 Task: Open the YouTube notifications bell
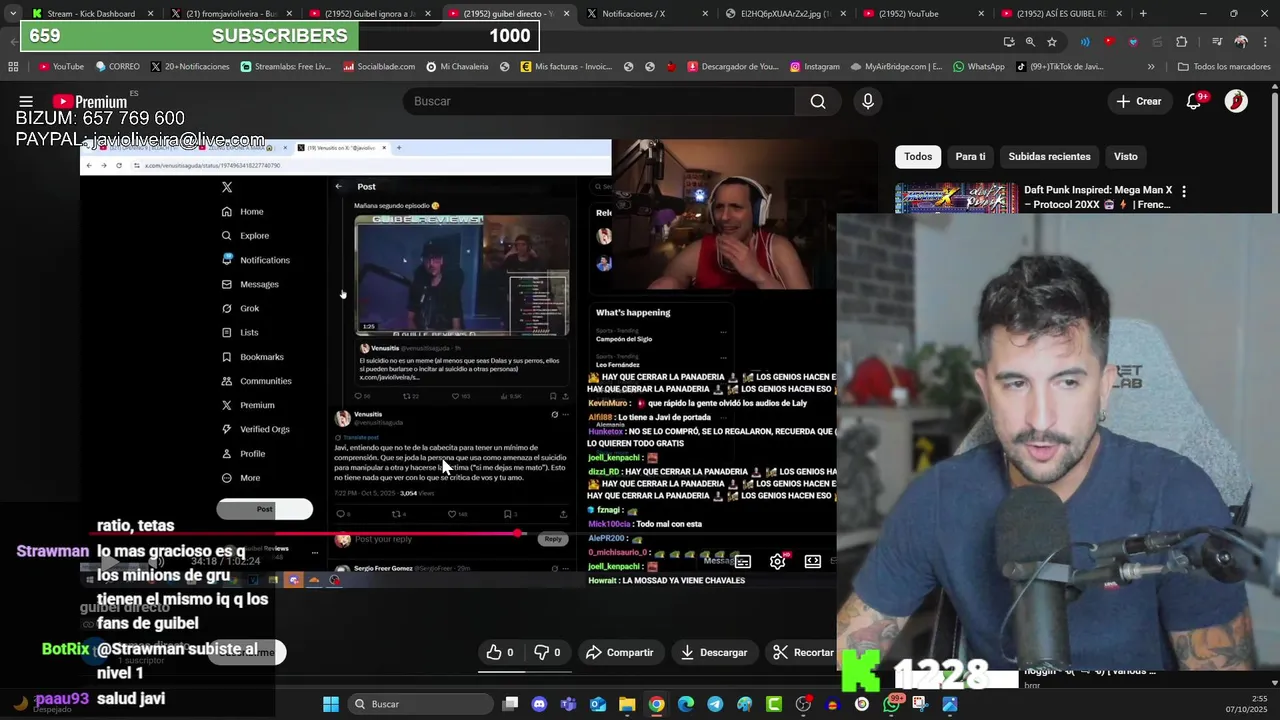click(1194, 101)
